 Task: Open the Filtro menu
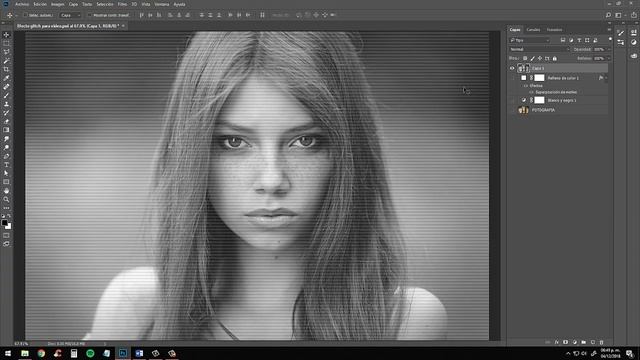point(122,4)
